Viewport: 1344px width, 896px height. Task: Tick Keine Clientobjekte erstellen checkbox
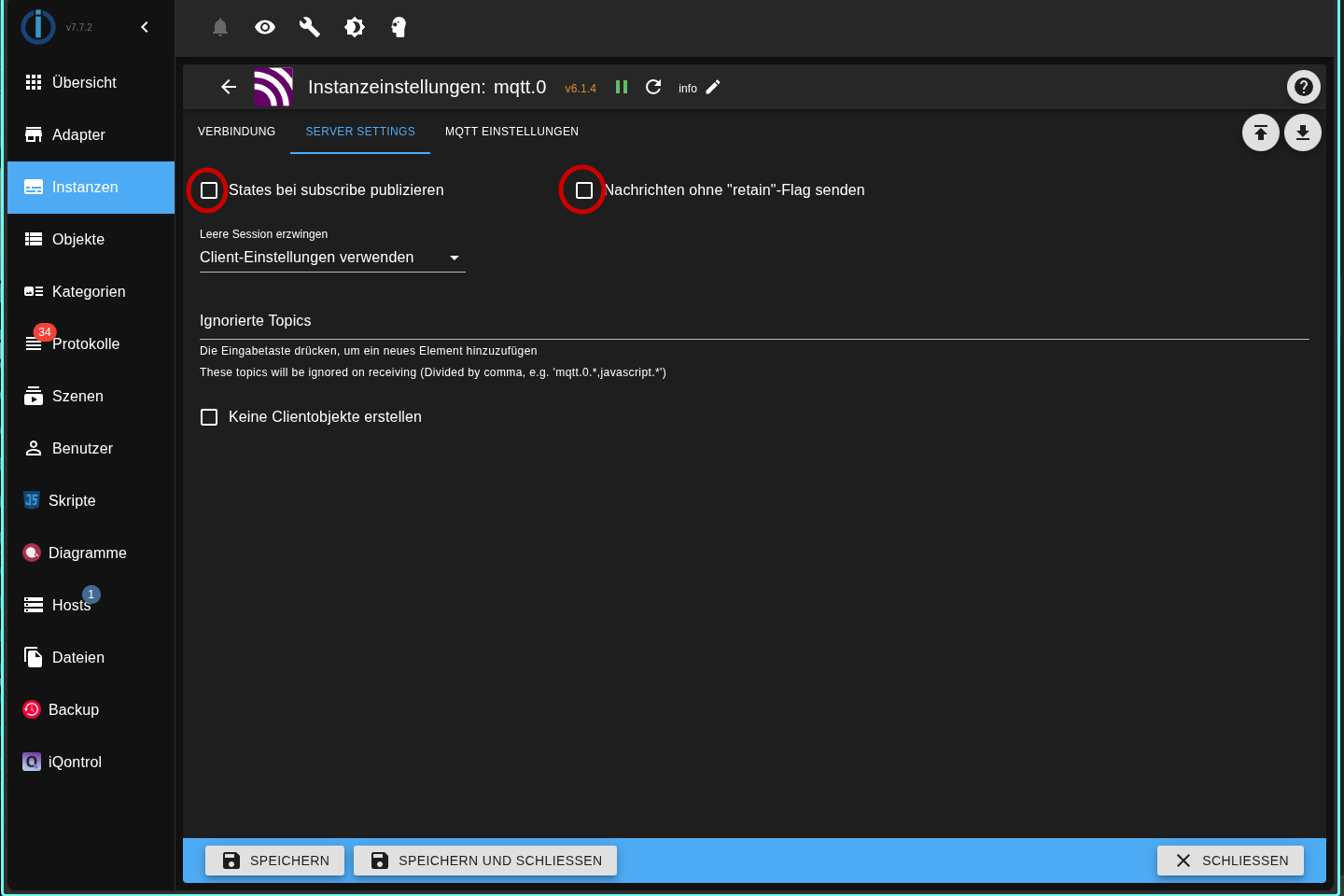[209, 417]
